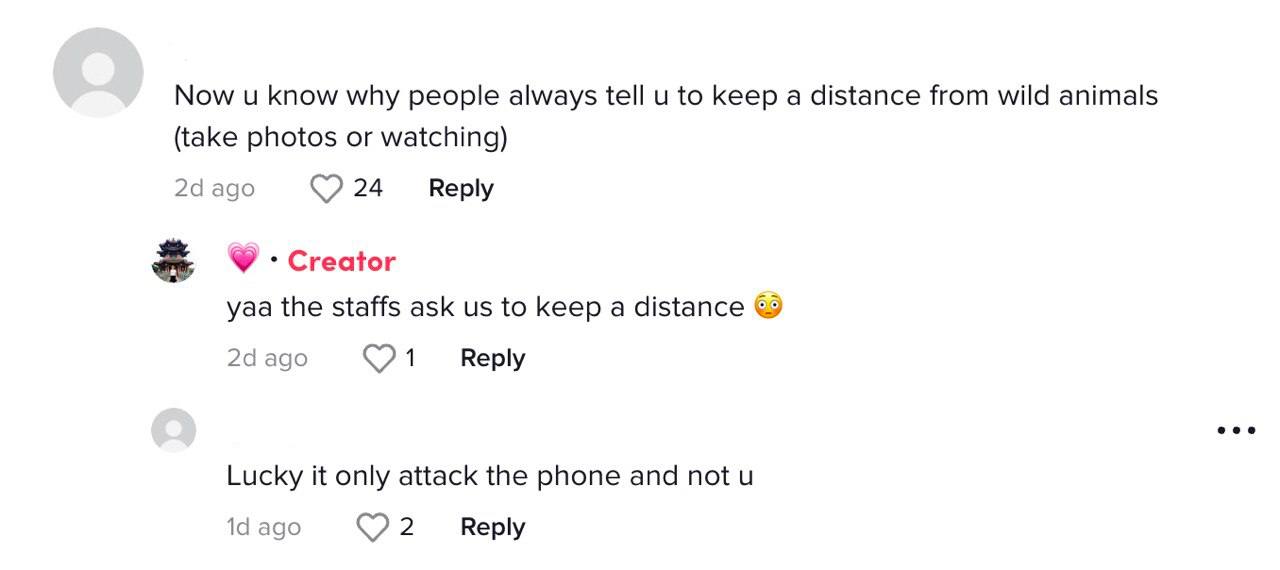The height and width of the screenshot is (570, 1280).
Task: Like the comment about keeping distance from wild animals
Action: (x=327, y=188)
